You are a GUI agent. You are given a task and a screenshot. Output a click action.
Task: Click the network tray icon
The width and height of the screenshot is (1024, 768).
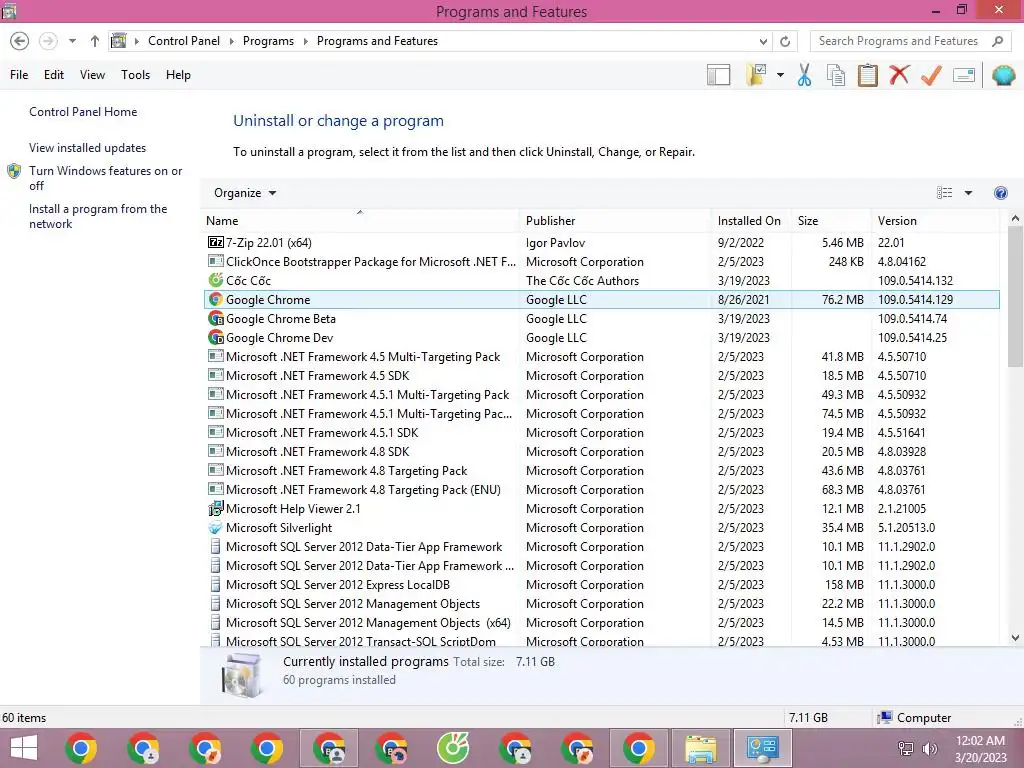pos(906,749)
